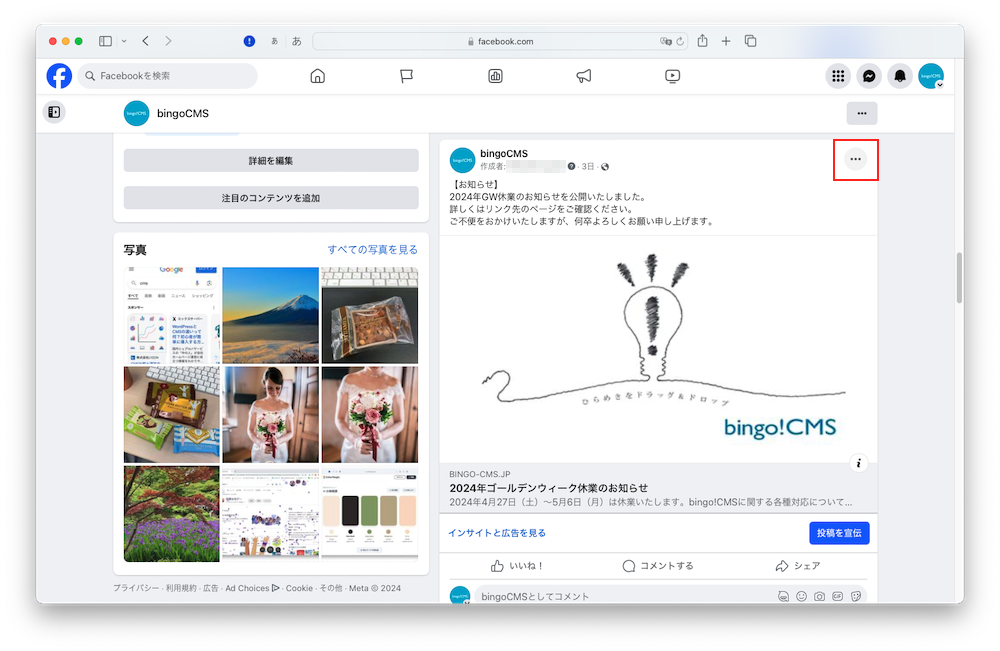
Task: Go back in Safari
Action: 146,41
